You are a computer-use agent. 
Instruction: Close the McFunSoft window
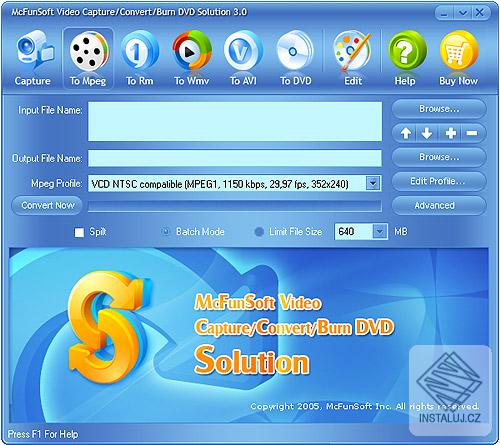pyautogui.click(x=480, y=13)
